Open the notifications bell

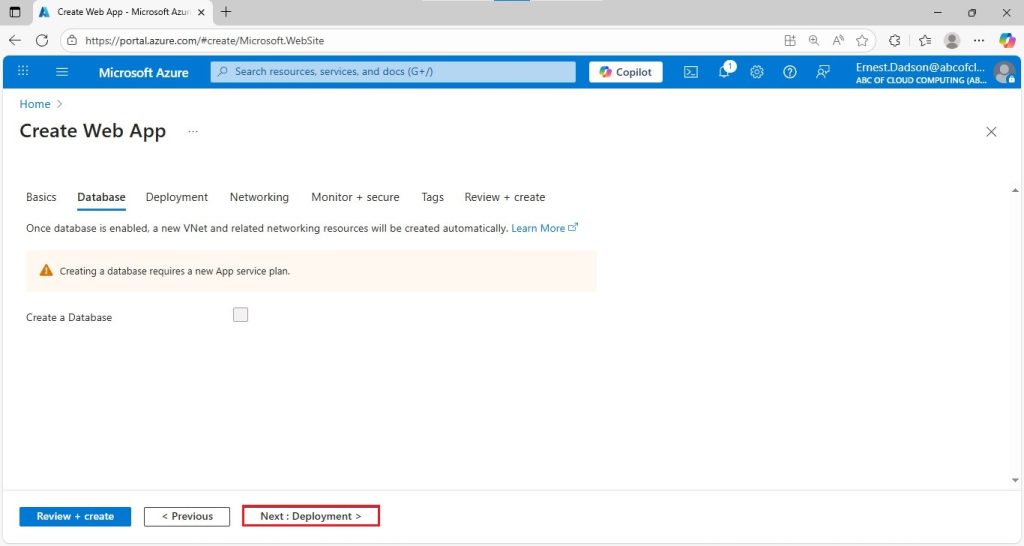[x=725, y=72]
